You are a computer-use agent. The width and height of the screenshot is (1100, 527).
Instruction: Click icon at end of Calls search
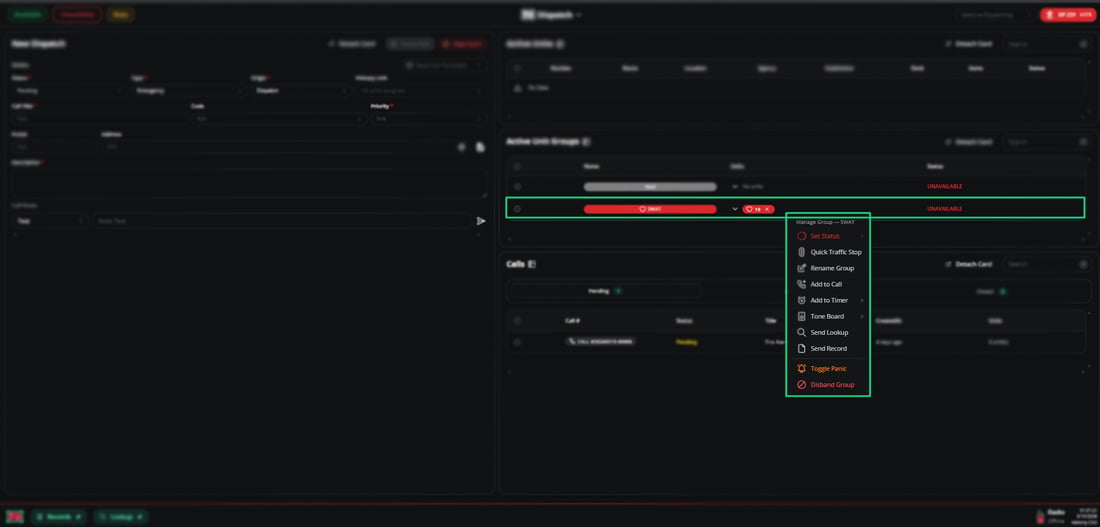(x=1084, y=265)
